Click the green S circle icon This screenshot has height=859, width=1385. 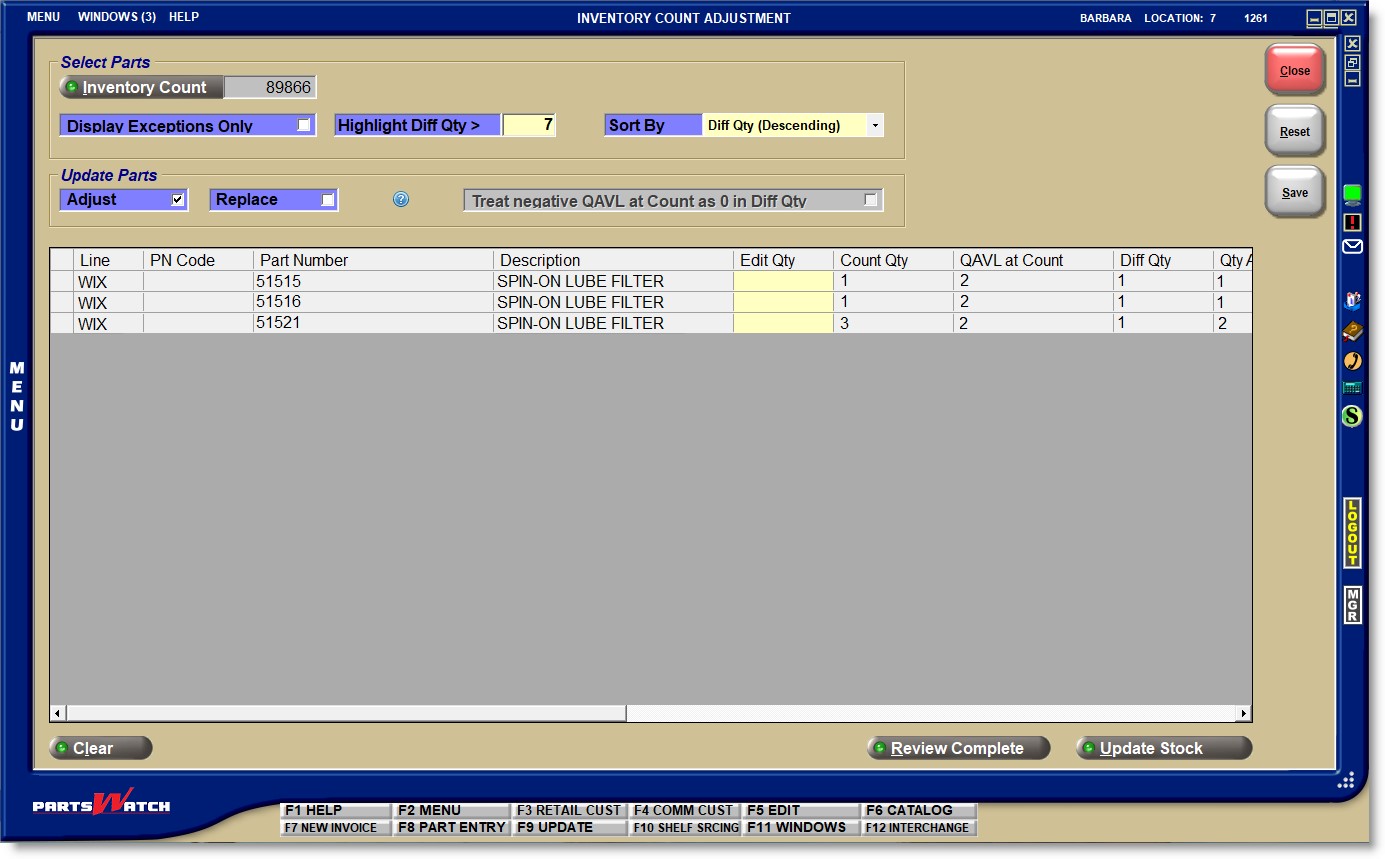pyautogui.click(x=1352, y=415)
